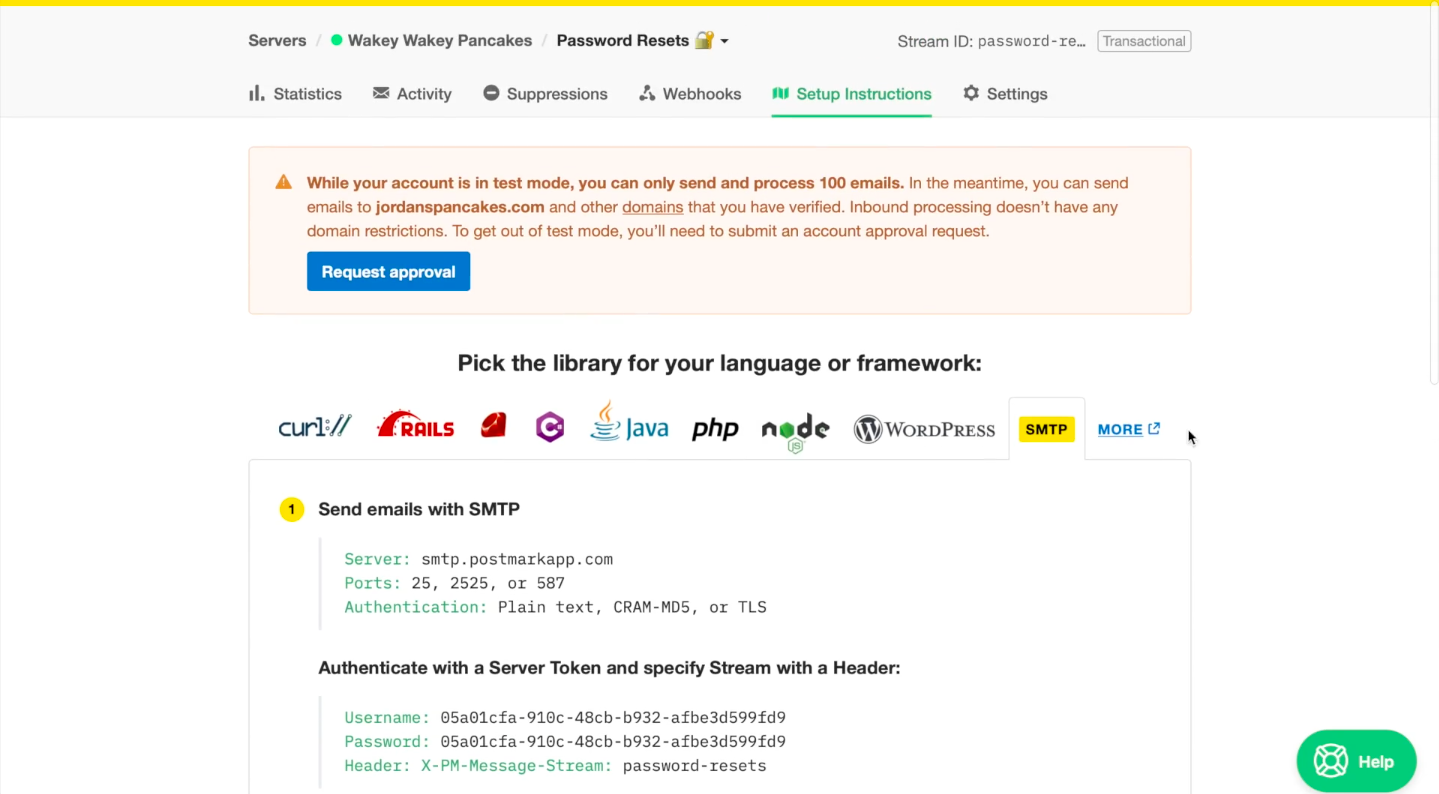Select the Node.js library logo
The image size is (1439, 794).
tap(795, 432)
